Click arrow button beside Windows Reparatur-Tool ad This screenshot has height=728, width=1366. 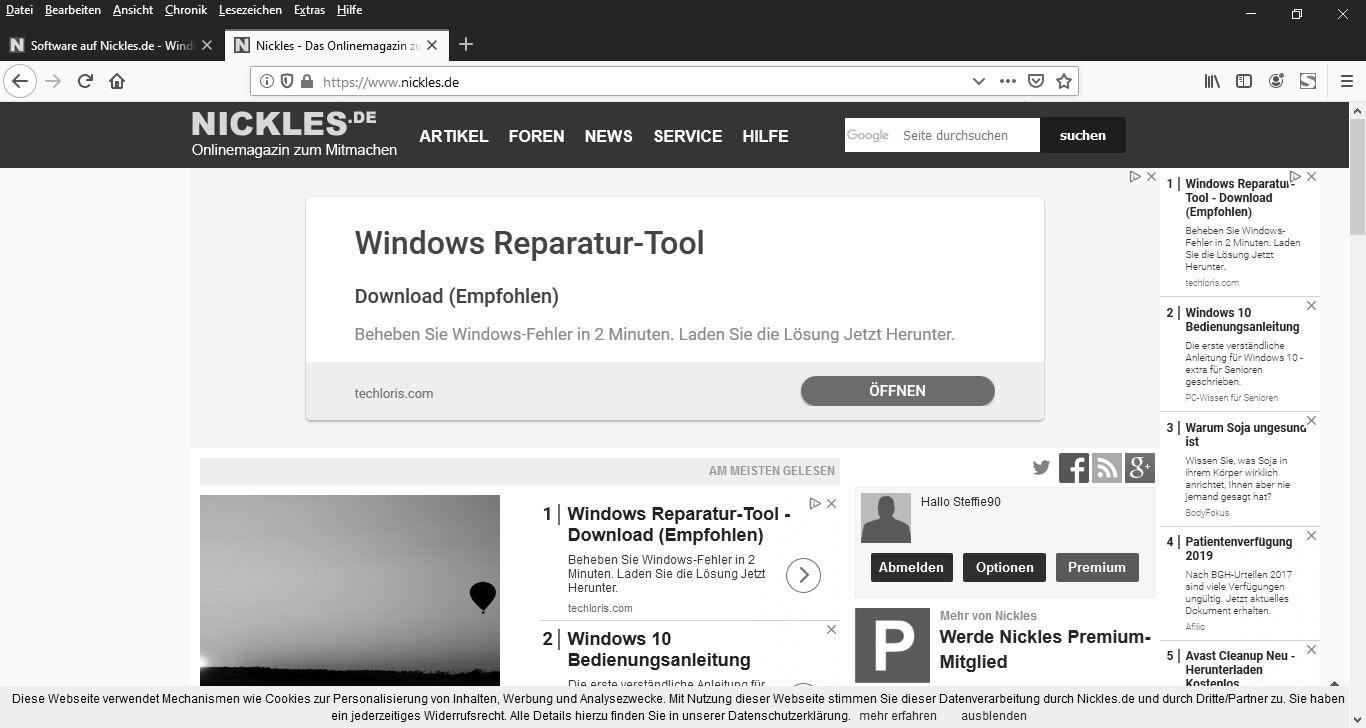coord(803,575)
